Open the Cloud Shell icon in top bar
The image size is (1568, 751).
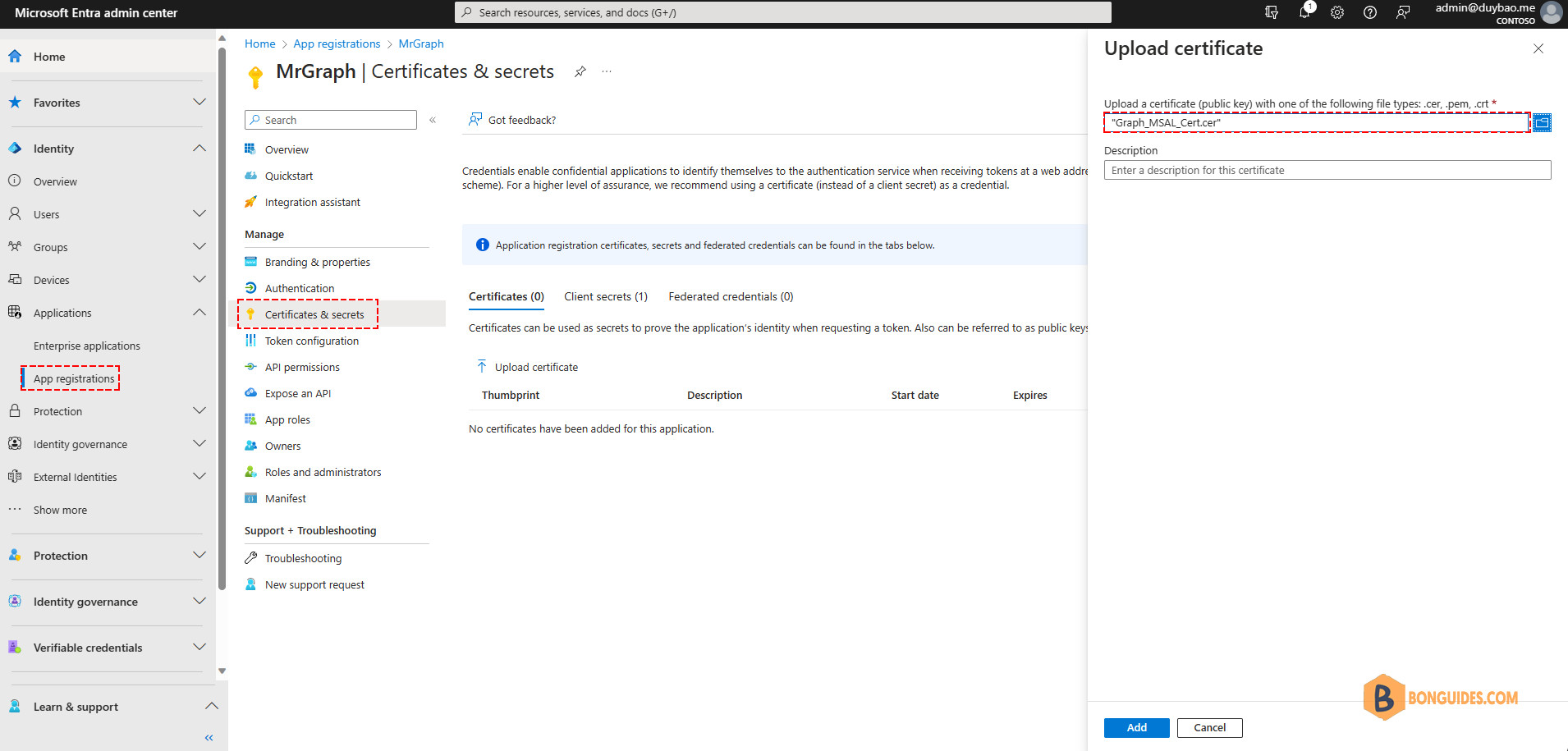1272,12
